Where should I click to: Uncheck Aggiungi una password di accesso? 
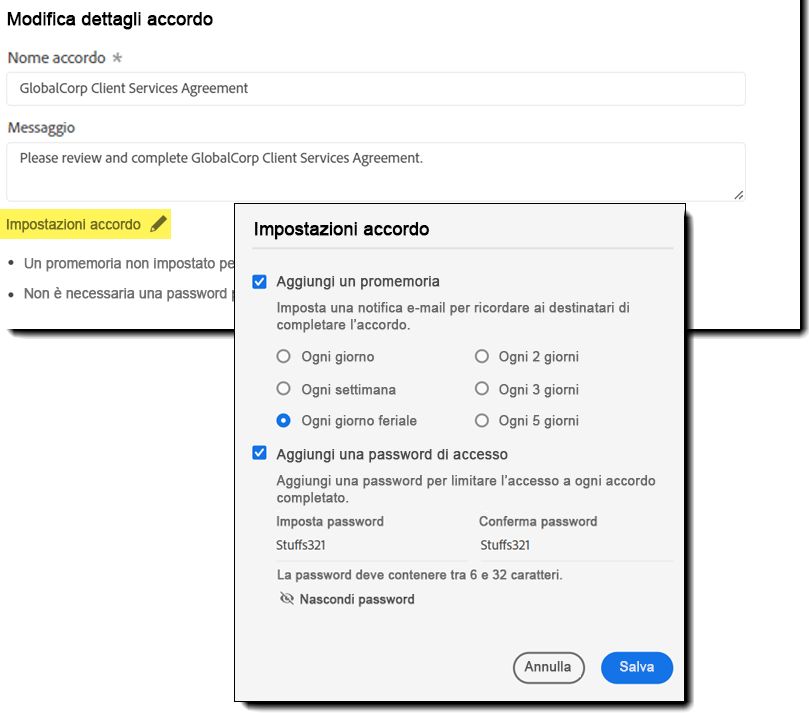pyautogui.click(x=260, y=453)
